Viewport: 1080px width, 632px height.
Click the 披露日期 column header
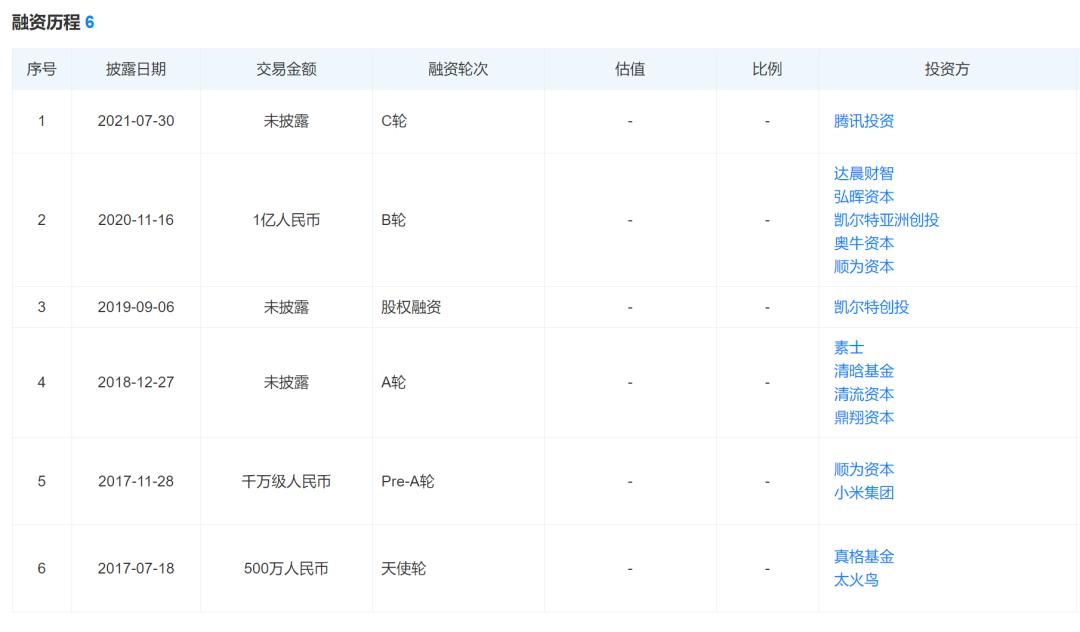click(x=136, y=69)
